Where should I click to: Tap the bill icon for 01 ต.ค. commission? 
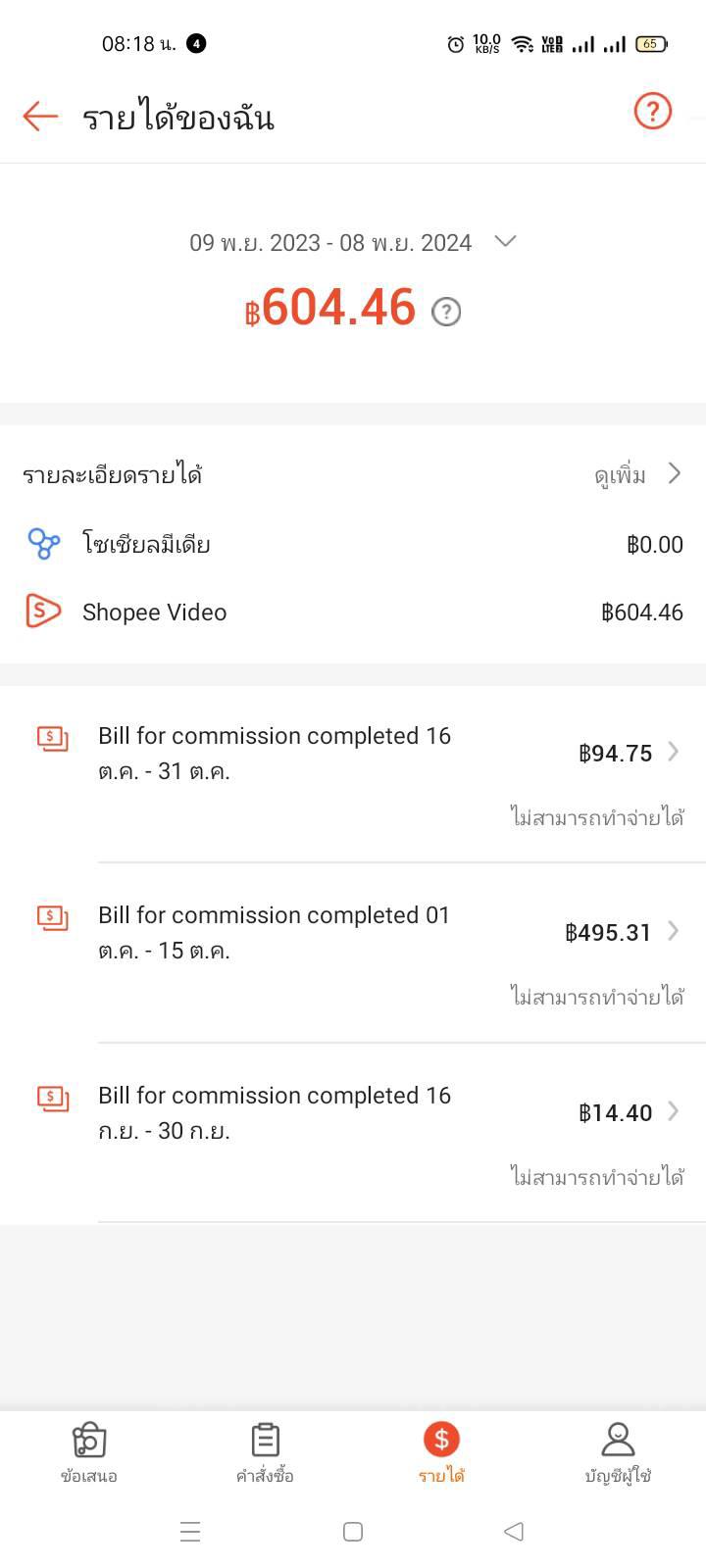click(x=53, y=917)
